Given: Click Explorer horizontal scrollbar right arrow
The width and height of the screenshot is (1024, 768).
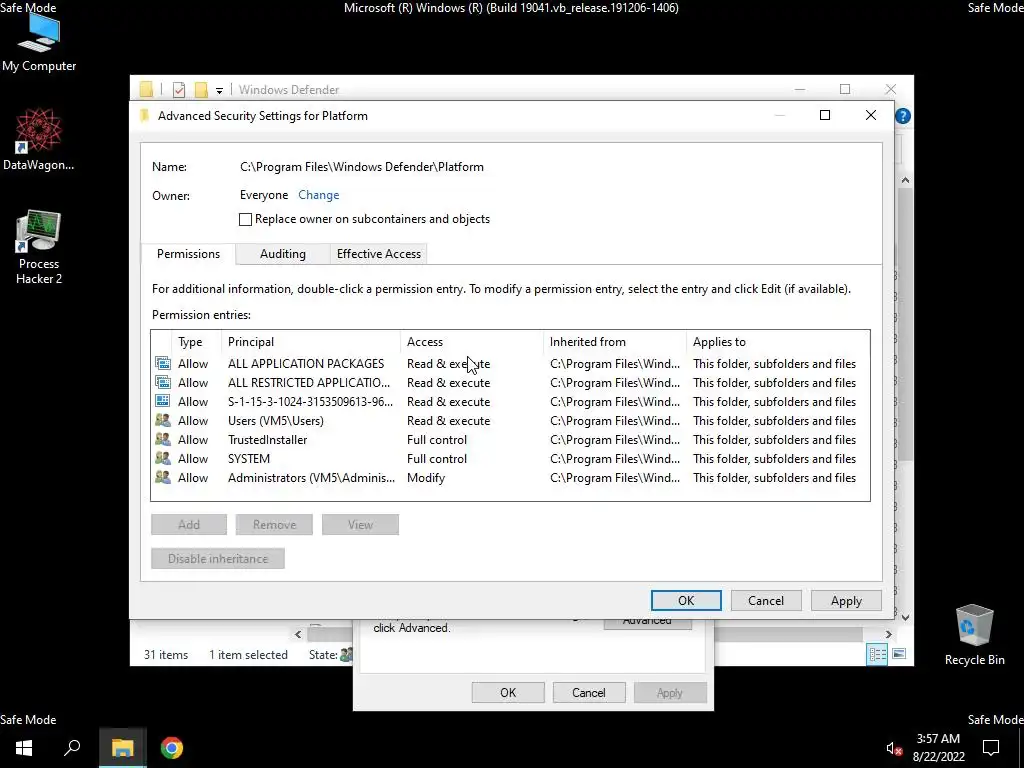Looking at the screenshot, I should (888, 634).
